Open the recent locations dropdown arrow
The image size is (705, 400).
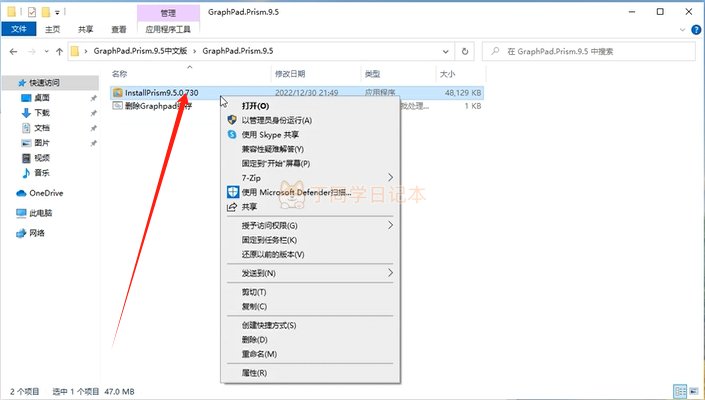coord(46,52)
